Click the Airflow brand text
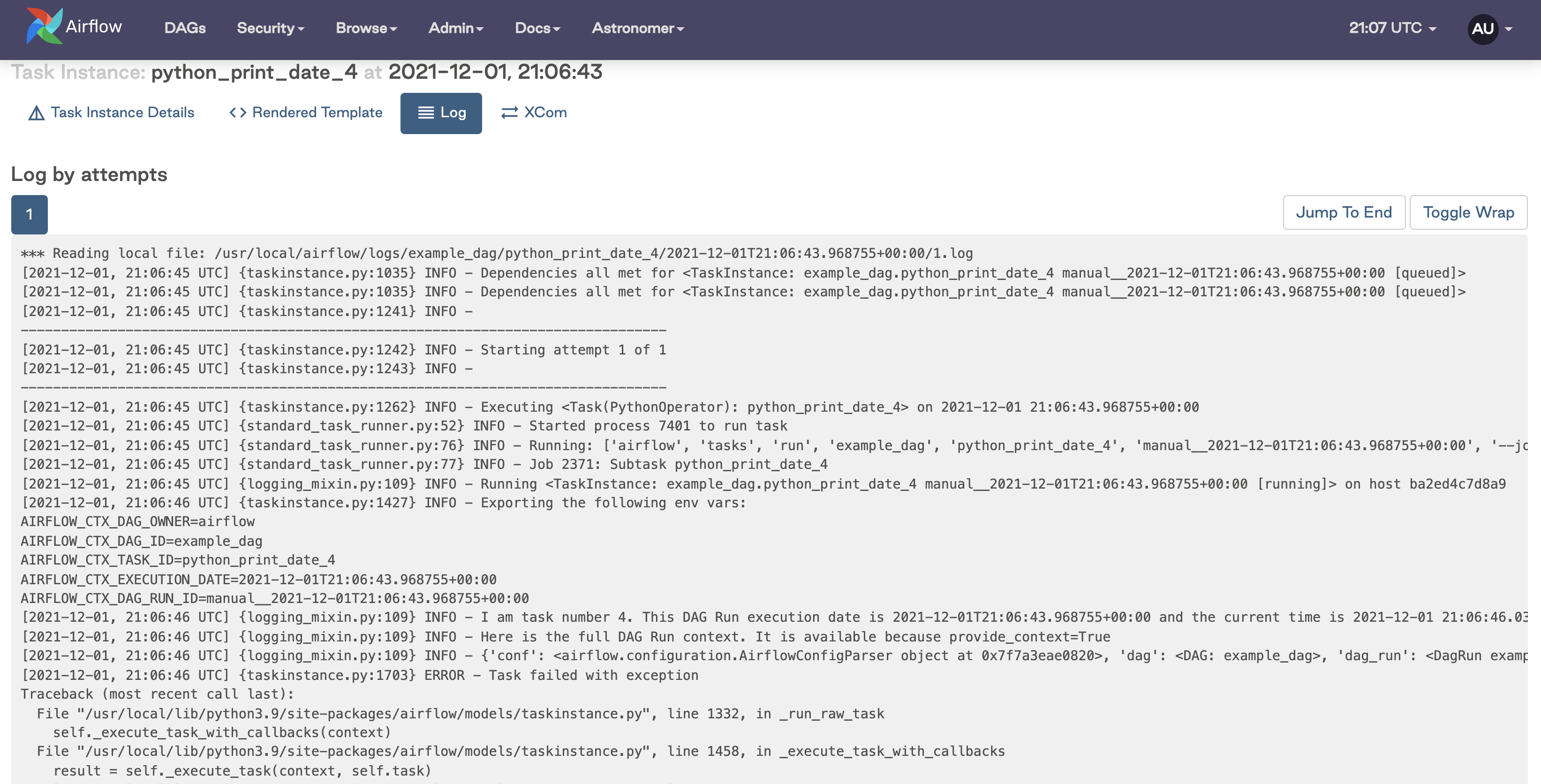Screen dimensions: 1541x784 pyautogui.click(x=94, y=26)
